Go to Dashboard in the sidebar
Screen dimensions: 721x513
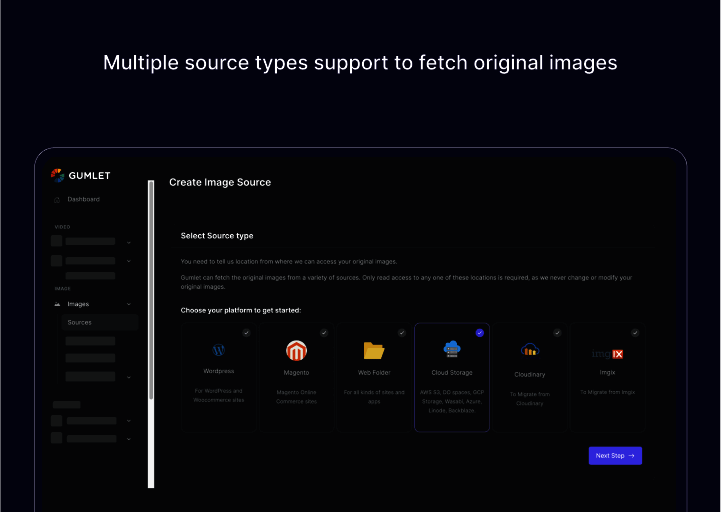(83, 199)
